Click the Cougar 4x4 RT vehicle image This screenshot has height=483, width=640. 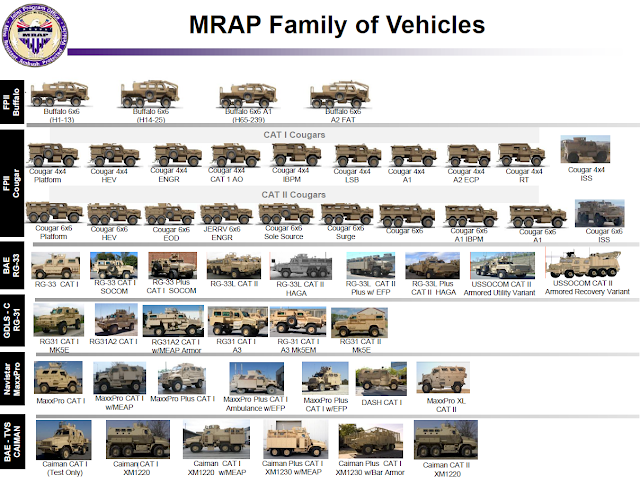tap(522, 155)
